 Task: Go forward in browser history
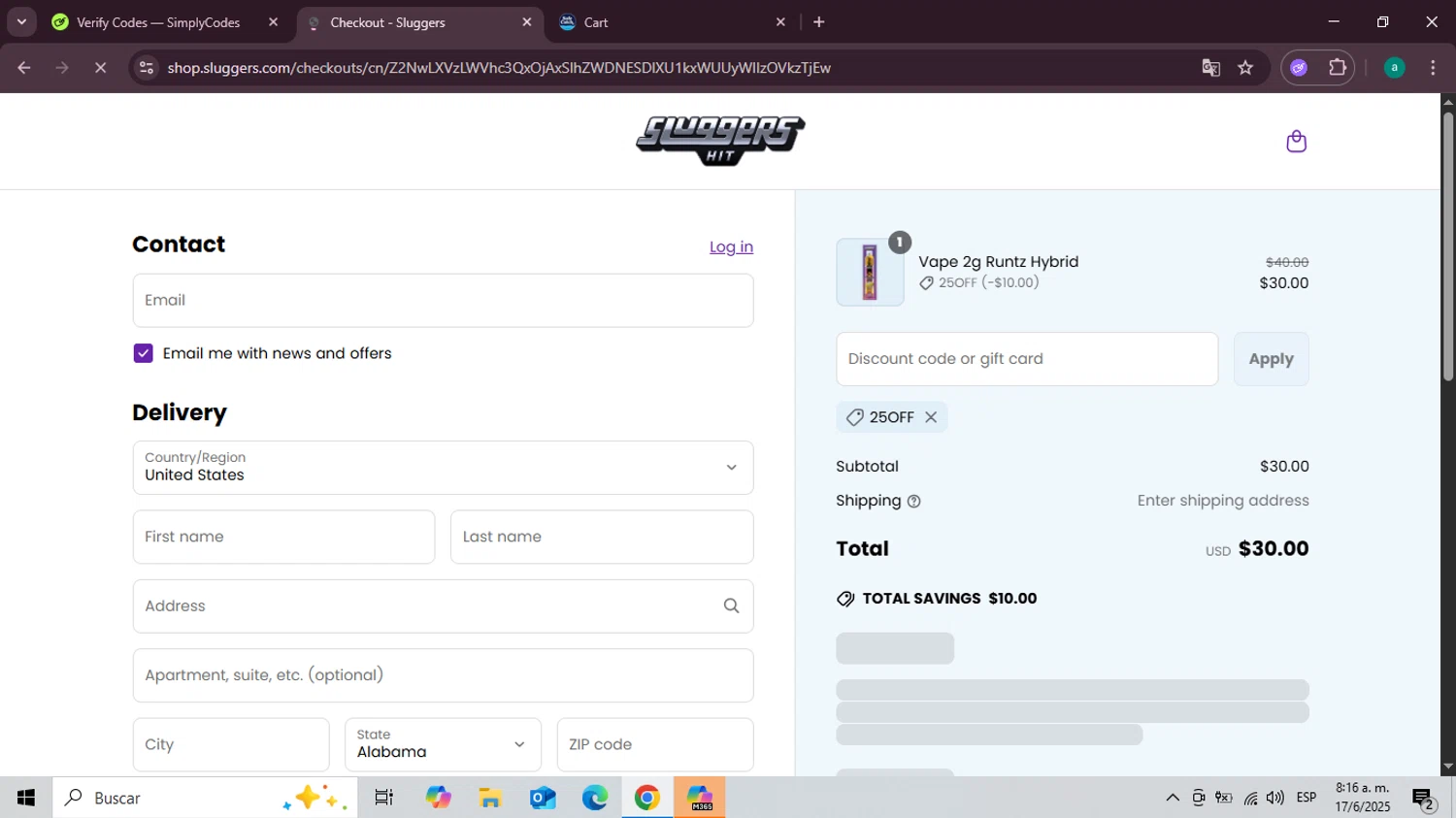[x=62, y=68]
